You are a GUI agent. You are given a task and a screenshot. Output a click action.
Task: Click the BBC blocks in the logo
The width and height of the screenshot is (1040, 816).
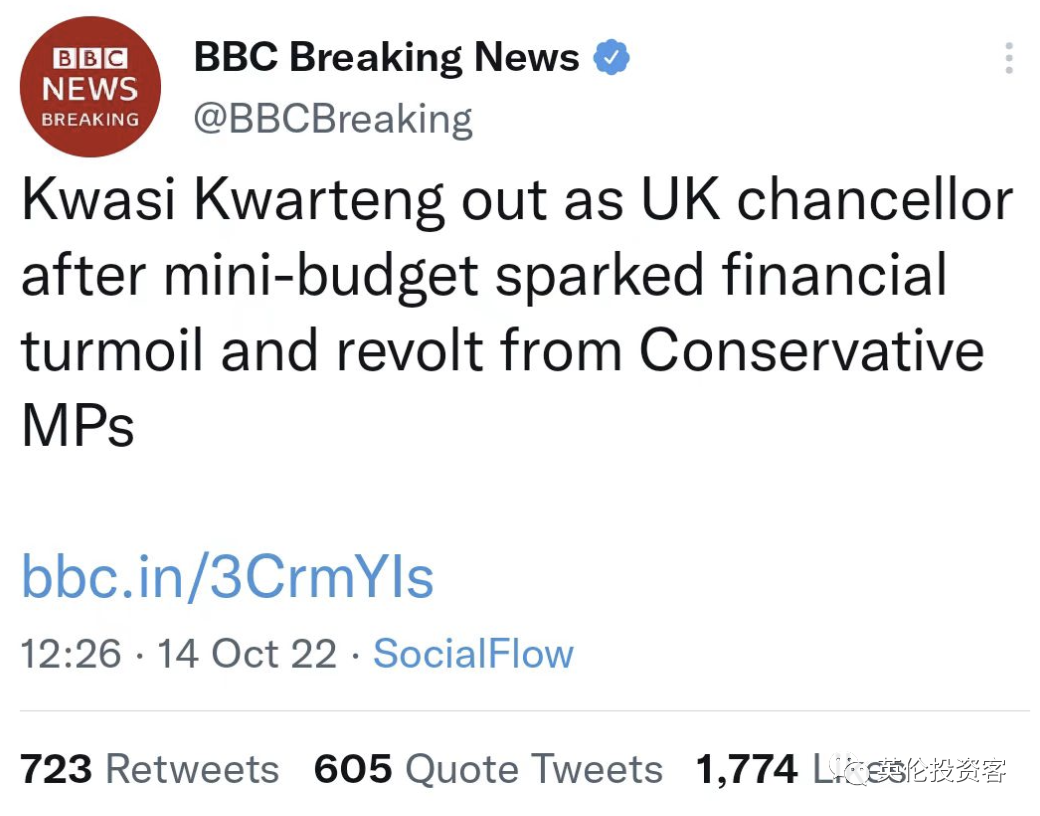[x=90, y=58]
